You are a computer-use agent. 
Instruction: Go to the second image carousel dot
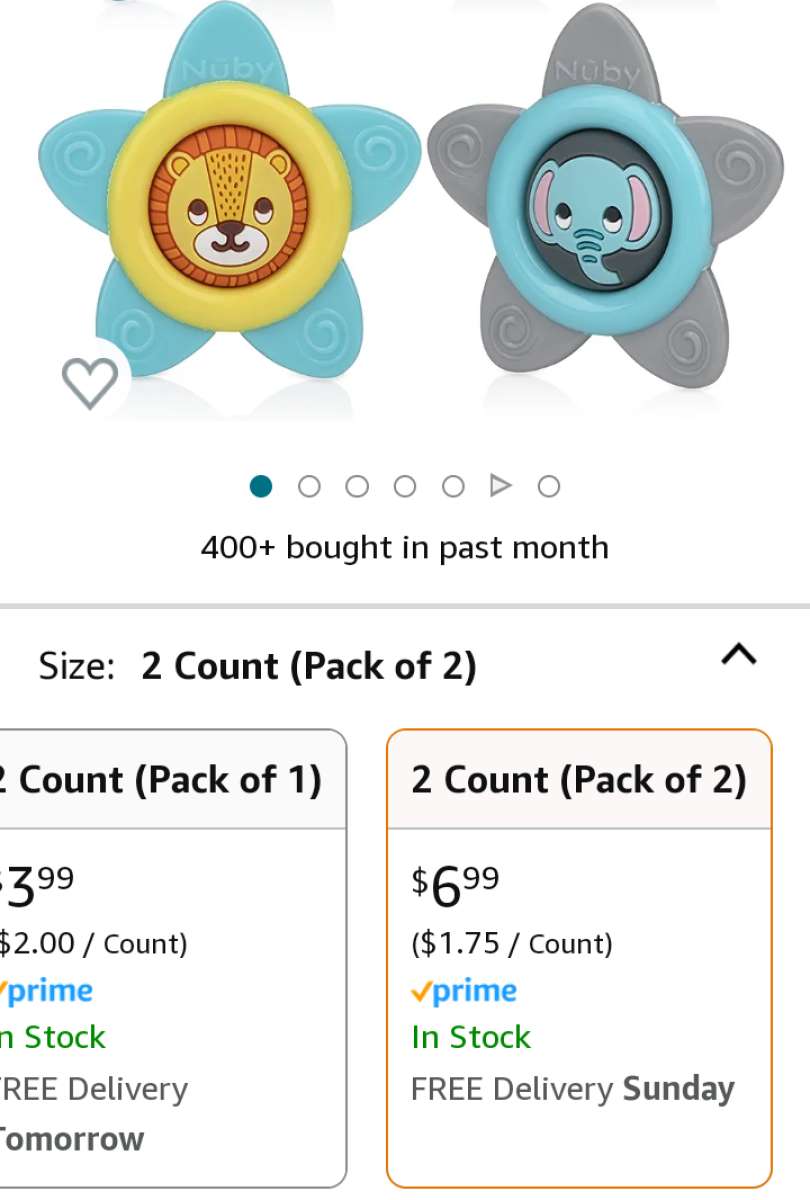pos(309,486)
